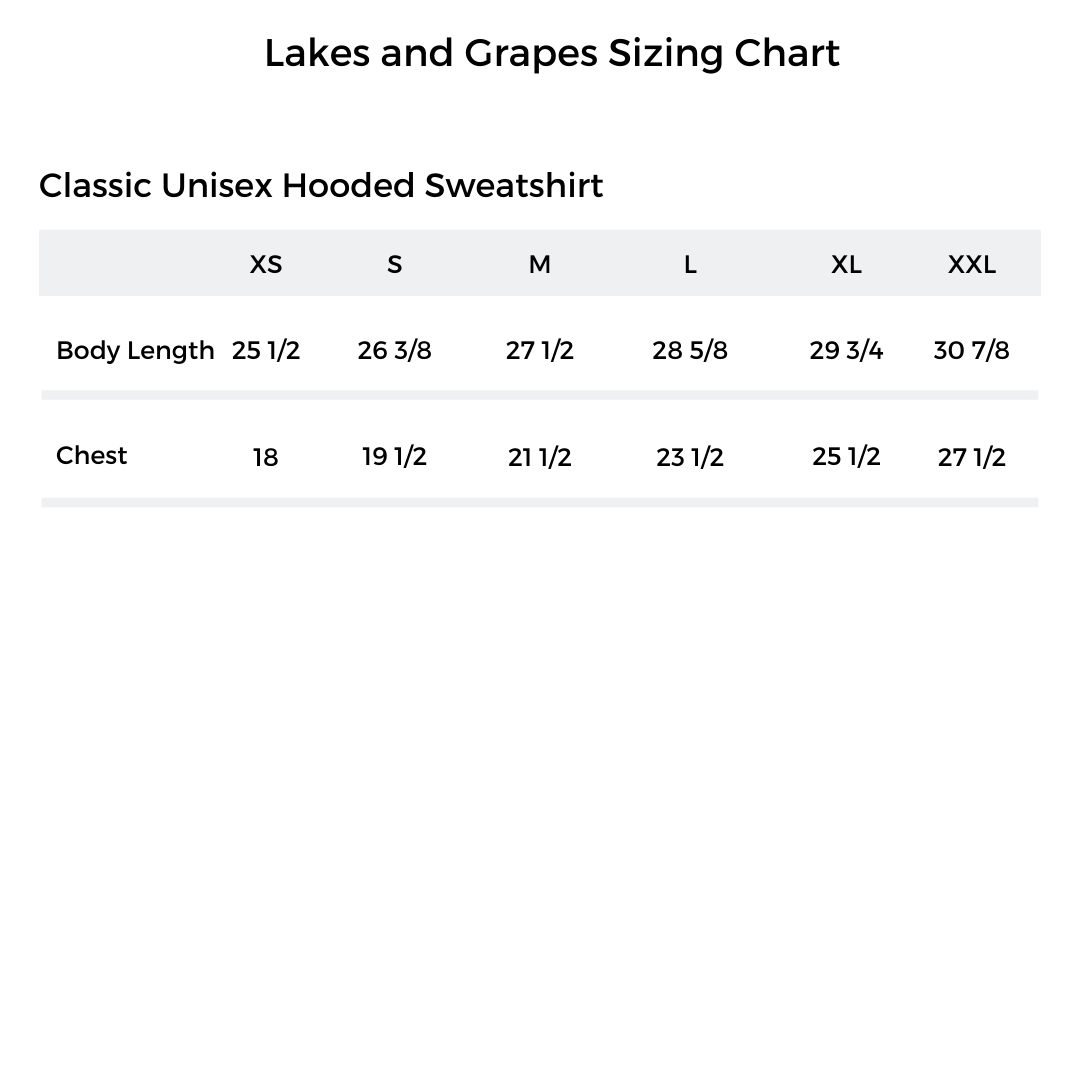This screenshot has width=1080, height=1080.
Task: Select the XS chest value 18
Action: coord(265,458)
